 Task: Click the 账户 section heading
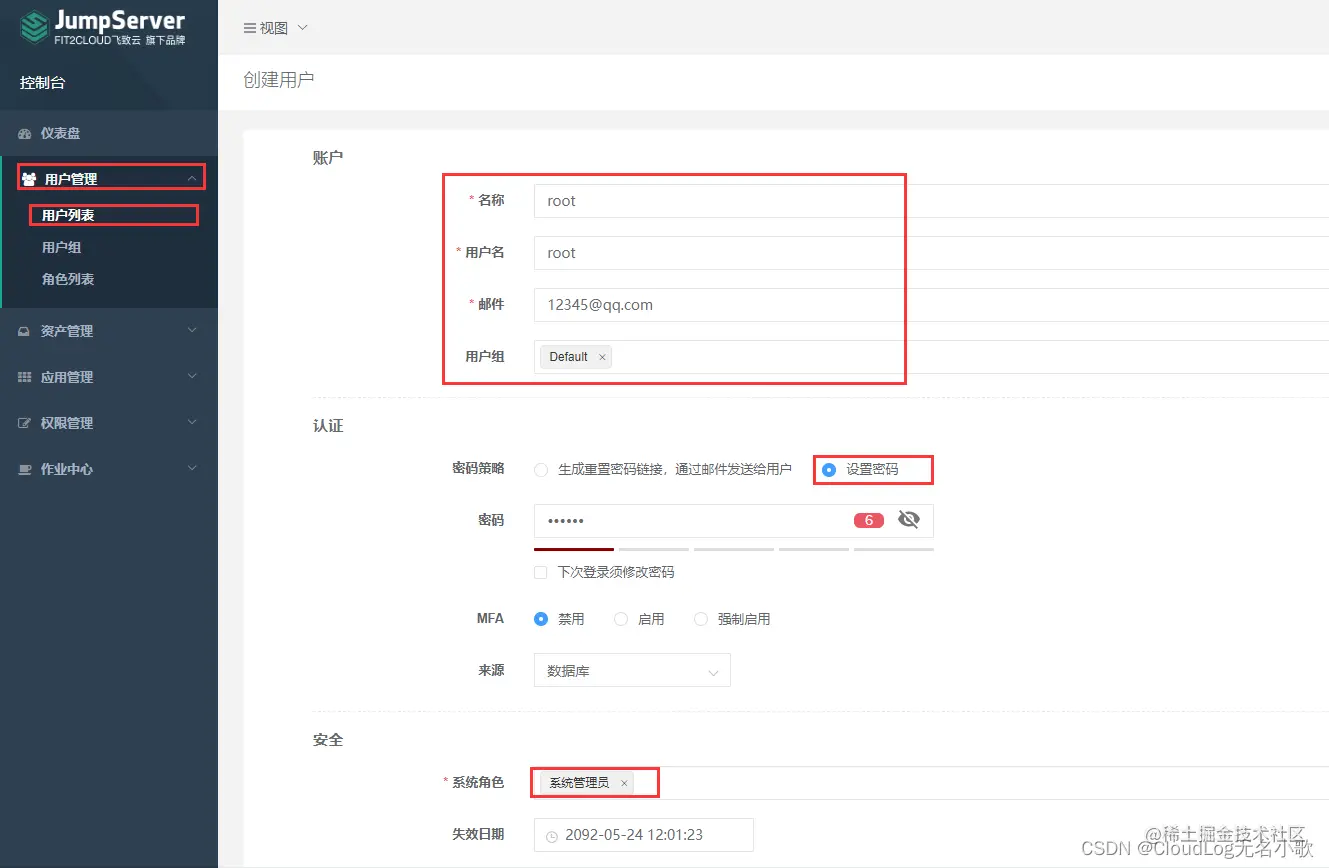(x=328, y=158)
